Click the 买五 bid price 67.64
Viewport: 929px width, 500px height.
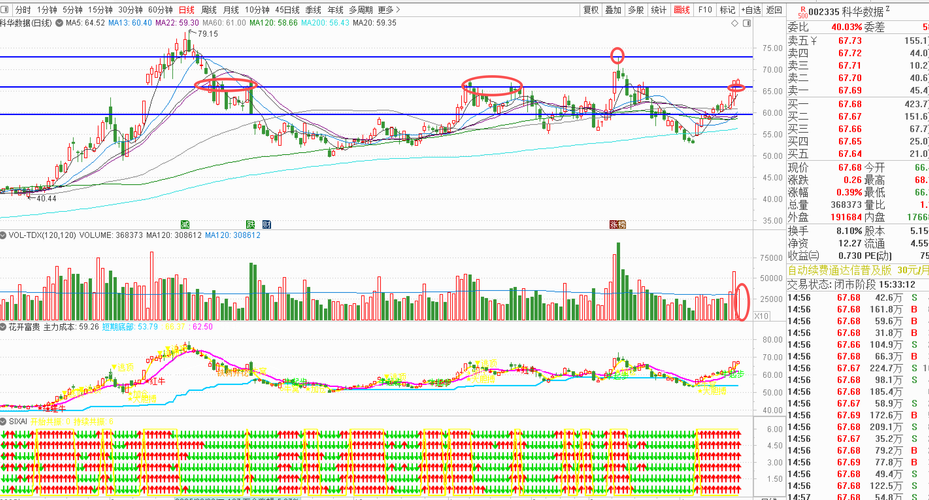(850, 154)
